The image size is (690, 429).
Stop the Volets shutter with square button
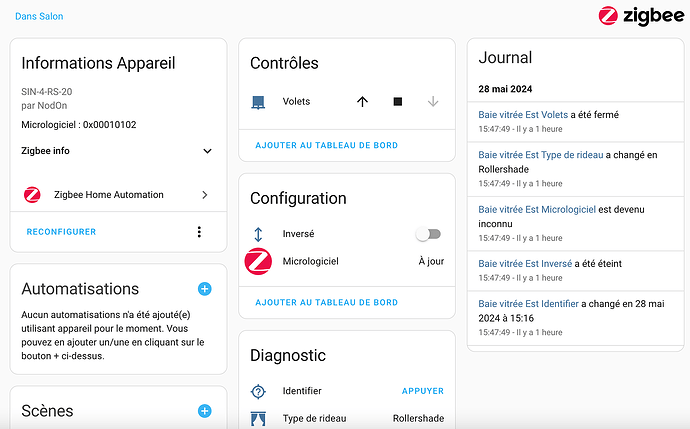click(x=398, y=102)
